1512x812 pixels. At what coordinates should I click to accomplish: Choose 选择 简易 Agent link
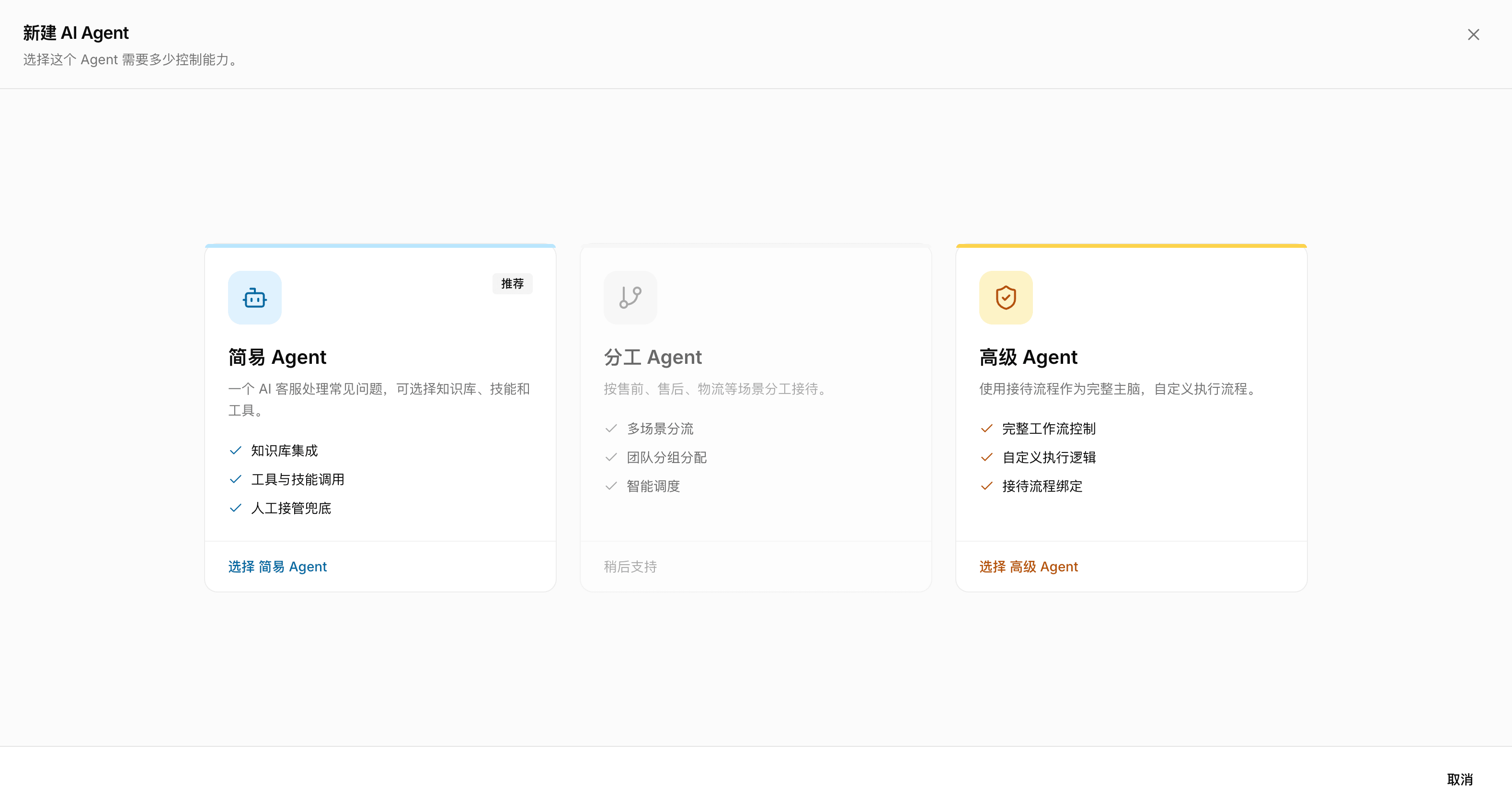[277, 567]
